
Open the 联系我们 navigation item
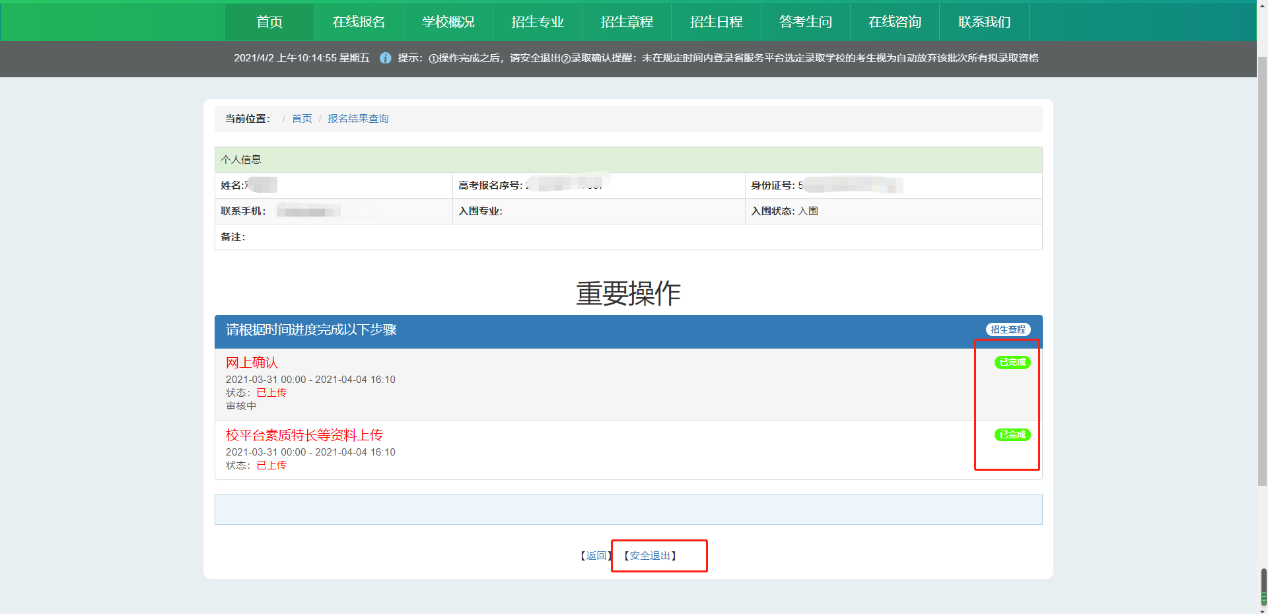984,22
